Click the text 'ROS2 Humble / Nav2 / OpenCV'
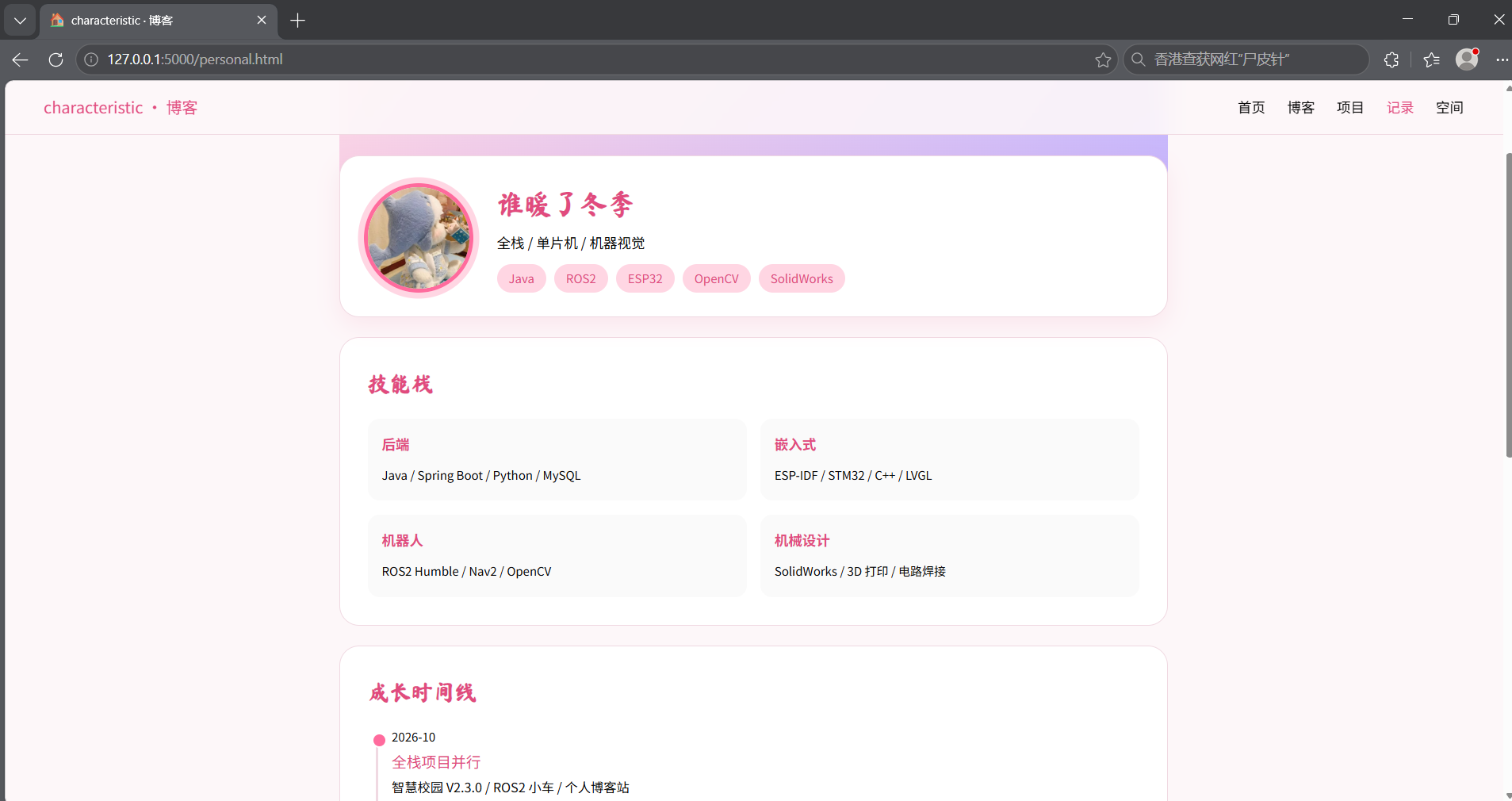 click(466, 572)
